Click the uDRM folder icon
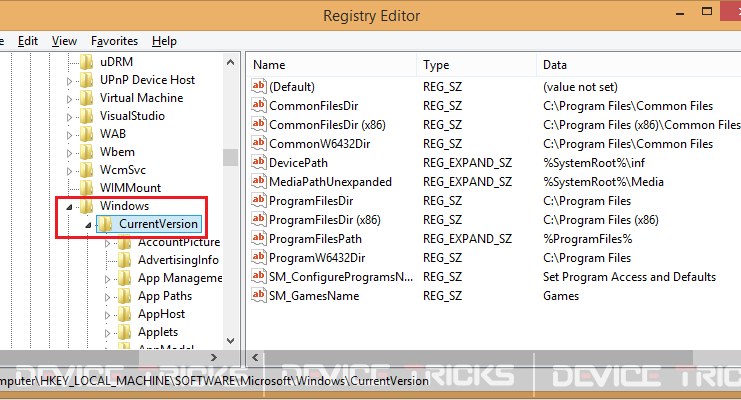 86,61
